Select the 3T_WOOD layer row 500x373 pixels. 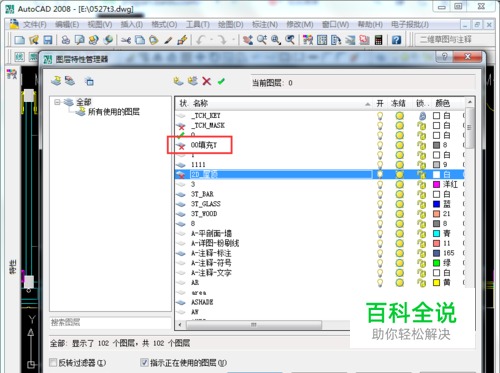click(x=320, y=214)
